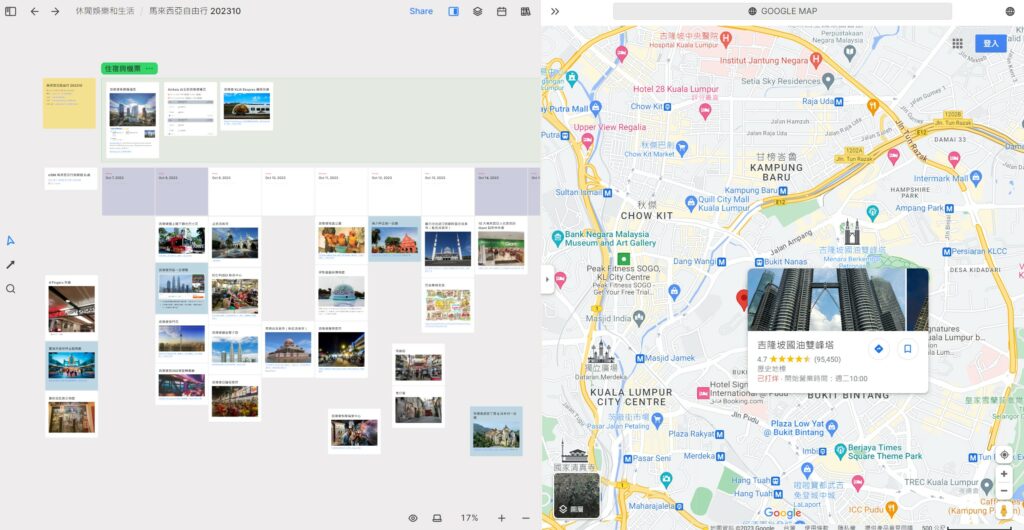Viewport: 1024px width, 530px height.
Task: Click the Setia Sky Residences pin
Action: (x=828, y=81)
